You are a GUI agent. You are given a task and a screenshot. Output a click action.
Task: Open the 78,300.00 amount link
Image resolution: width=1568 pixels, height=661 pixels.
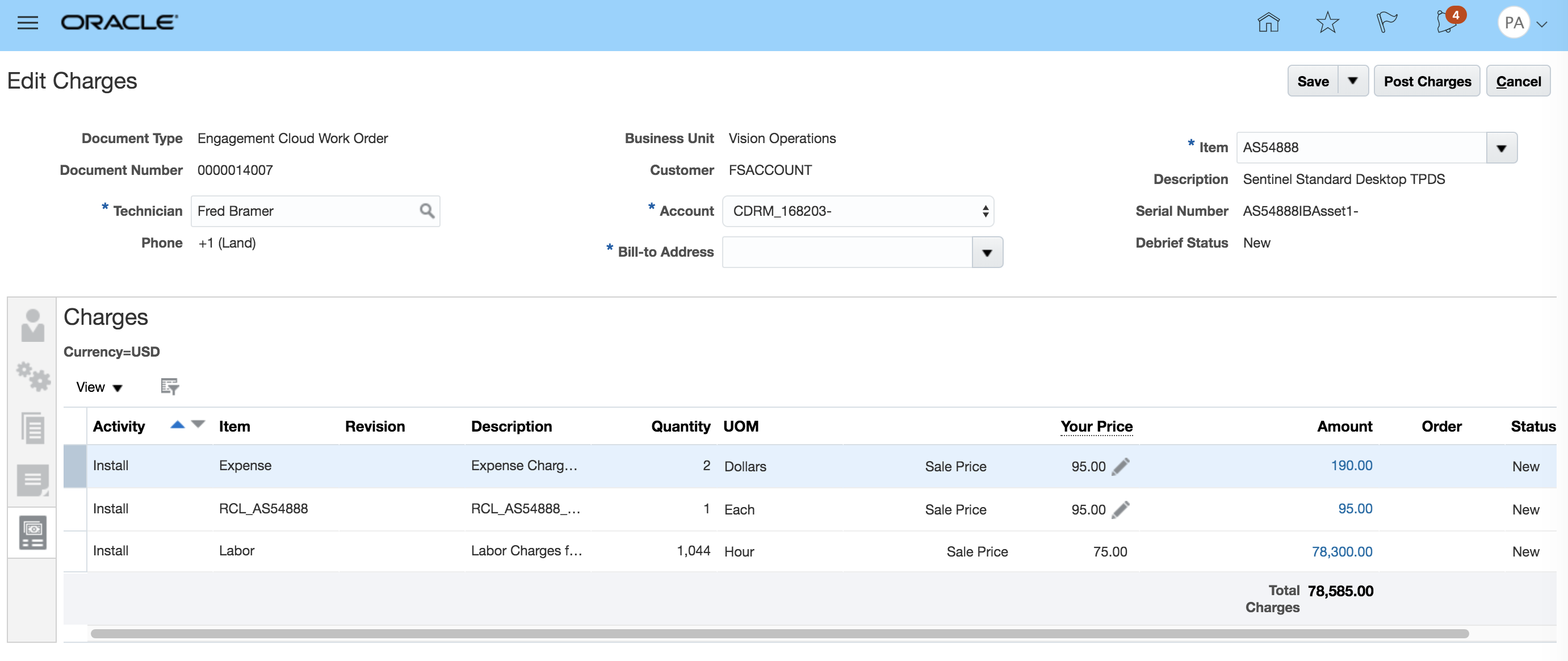click(x=1341, y=551)
